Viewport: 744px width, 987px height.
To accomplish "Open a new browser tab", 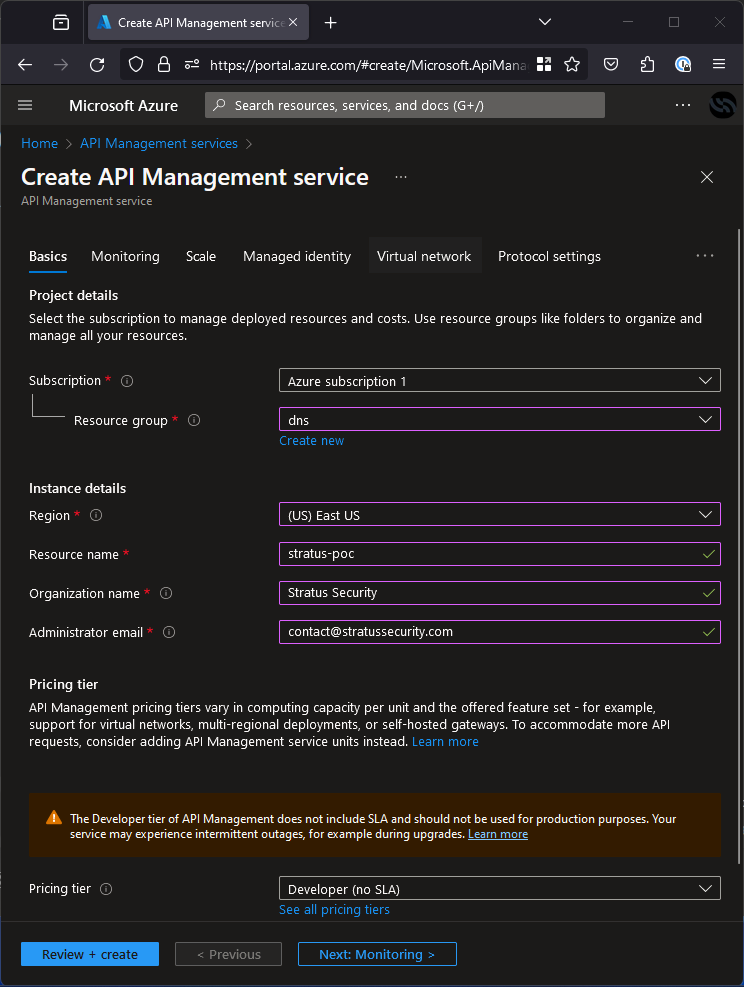I will (330, 23).
